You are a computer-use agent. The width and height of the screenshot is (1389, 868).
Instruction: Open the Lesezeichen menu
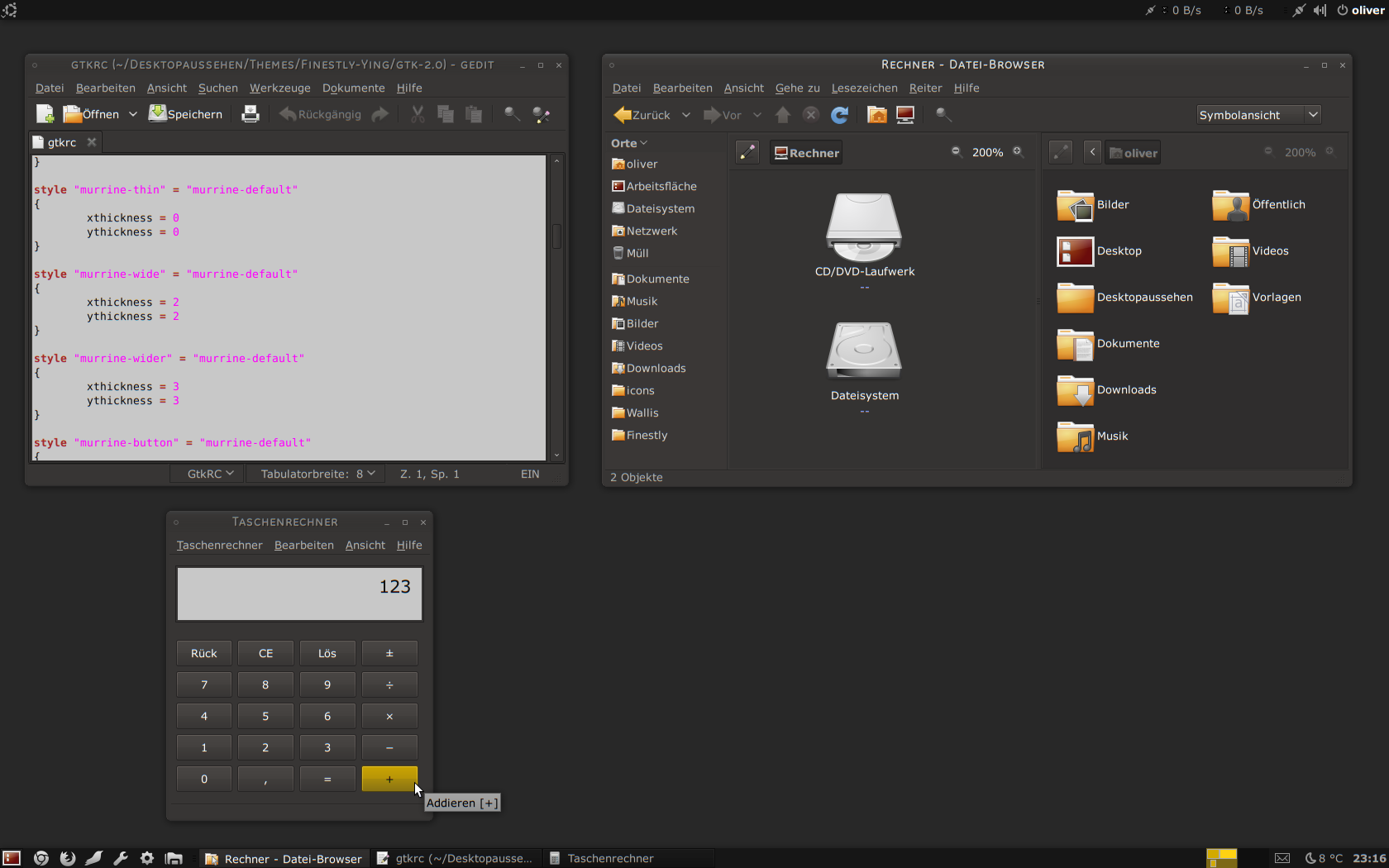coord(864,88)
